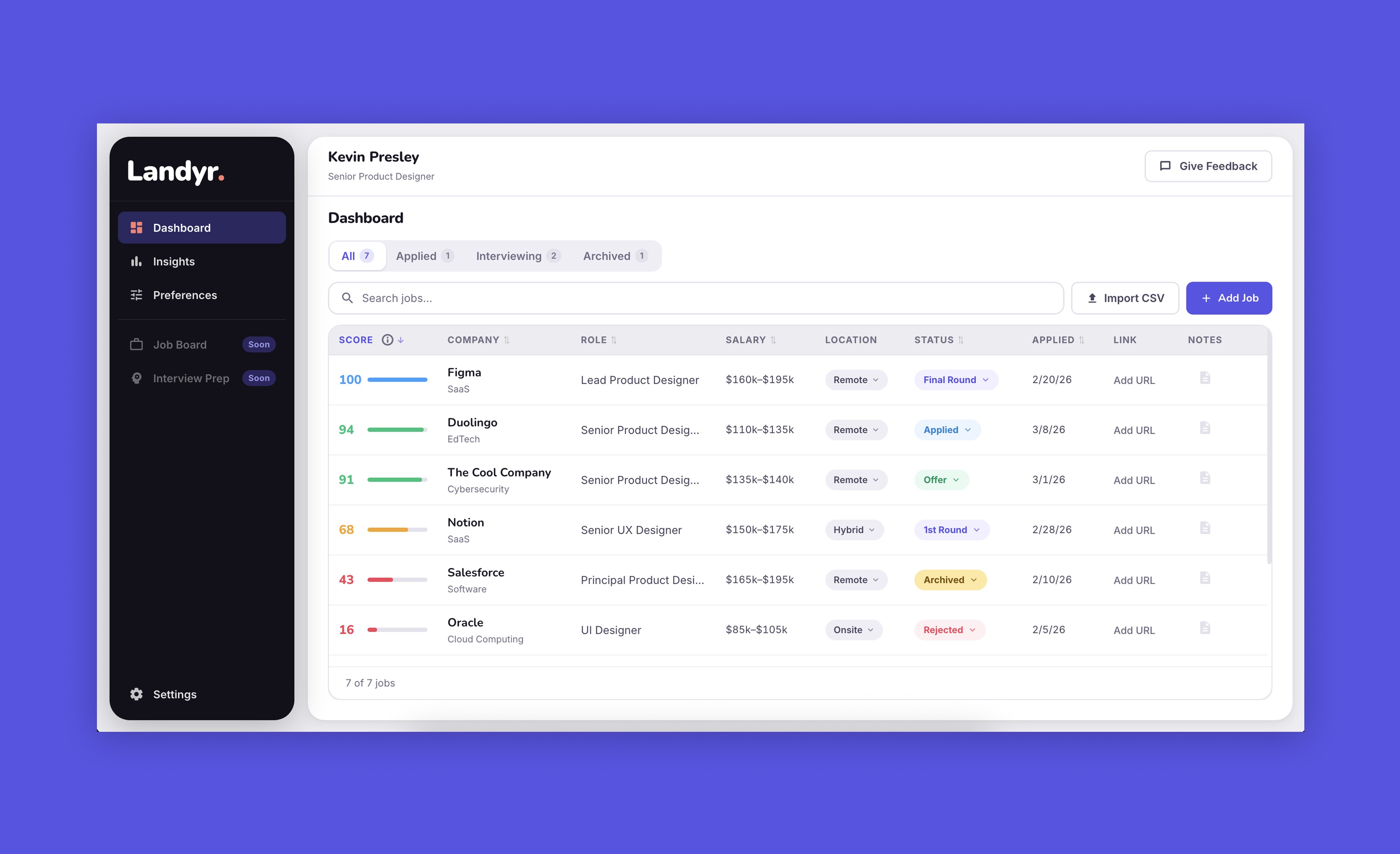Click the Settings gear icon
1400x854 pixels.
coord(136,694)
